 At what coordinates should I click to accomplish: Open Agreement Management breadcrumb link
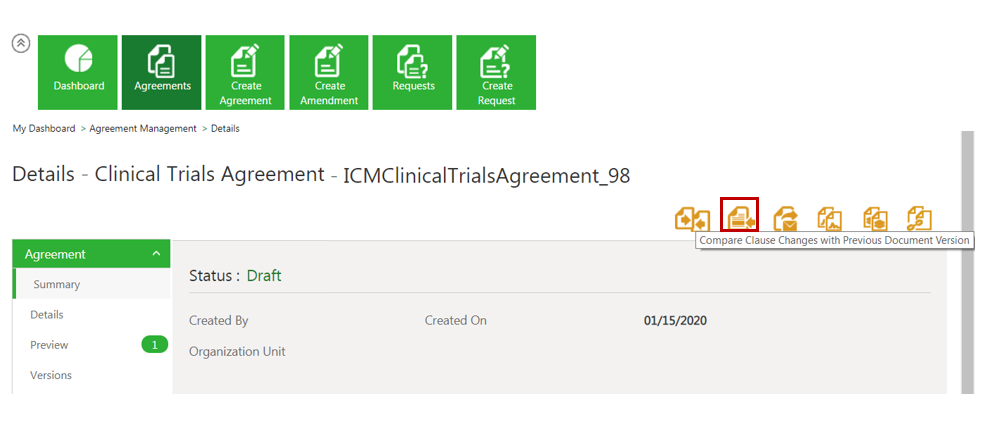[x=143, y=129]
